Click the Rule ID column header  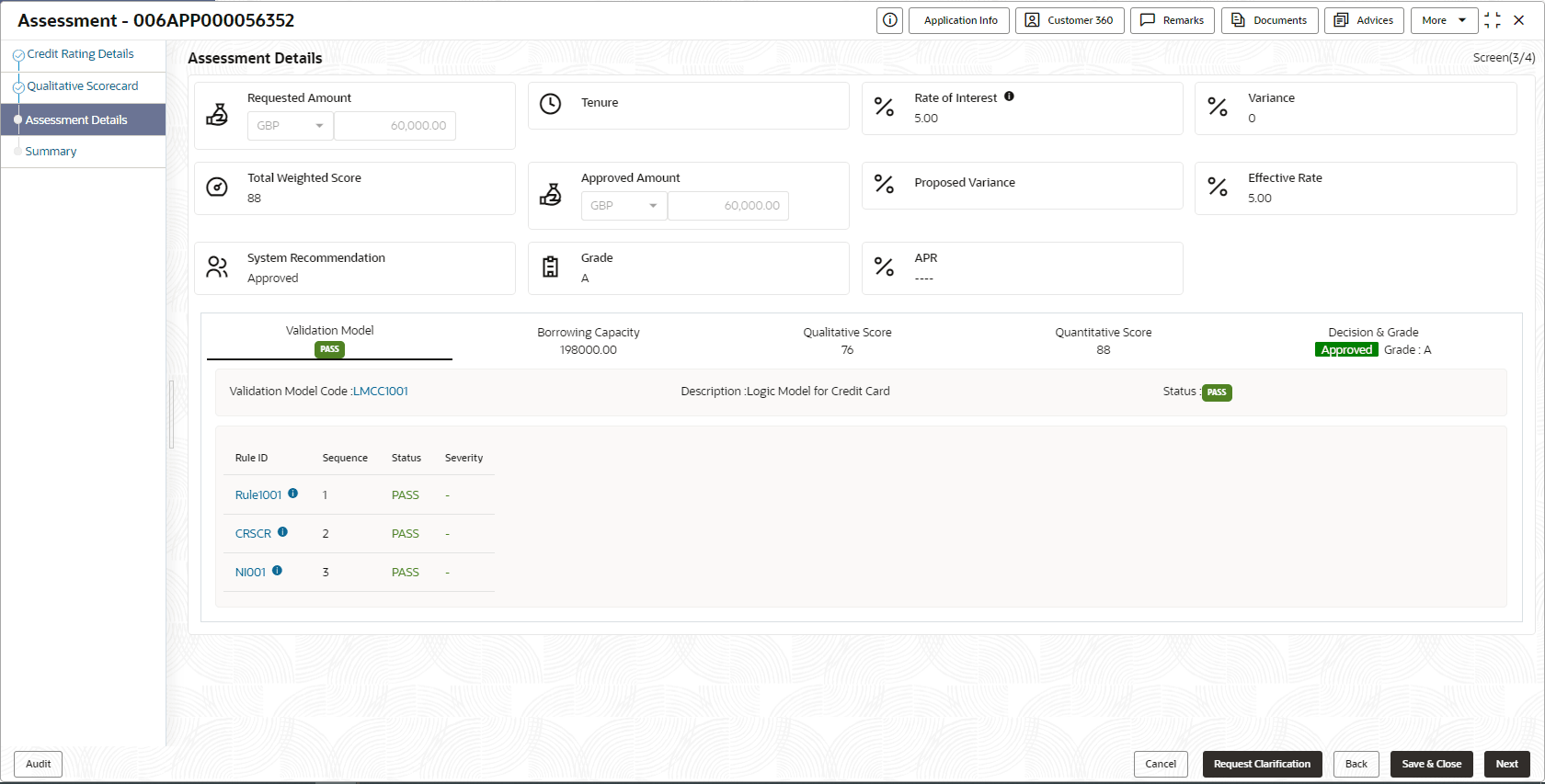pos(251,458)
